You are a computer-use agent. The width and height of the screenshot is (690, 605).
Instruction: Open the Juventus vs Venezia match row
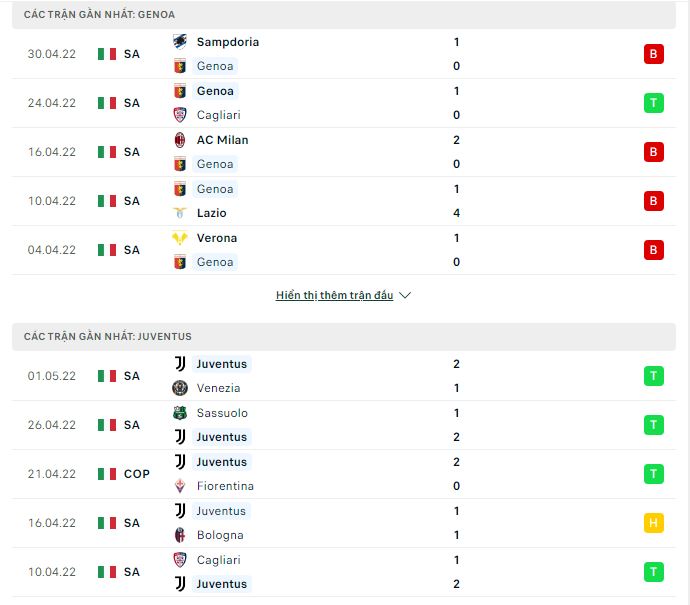pyautogui.click(x=344, y=376)
